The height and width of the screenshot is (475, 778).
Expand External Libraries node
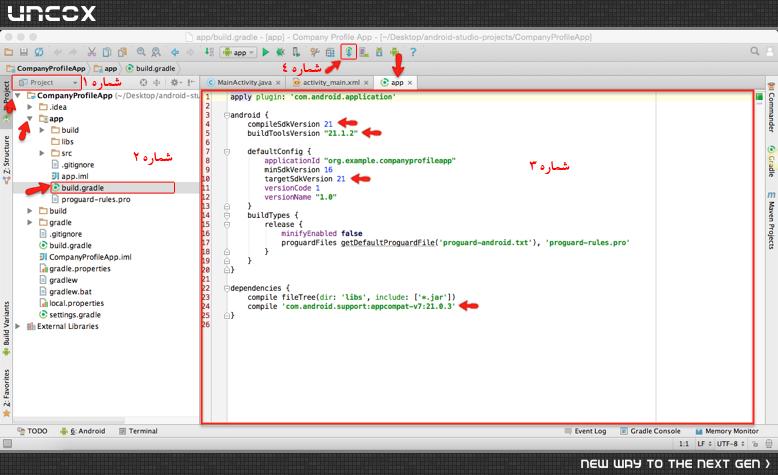(18, 326)
